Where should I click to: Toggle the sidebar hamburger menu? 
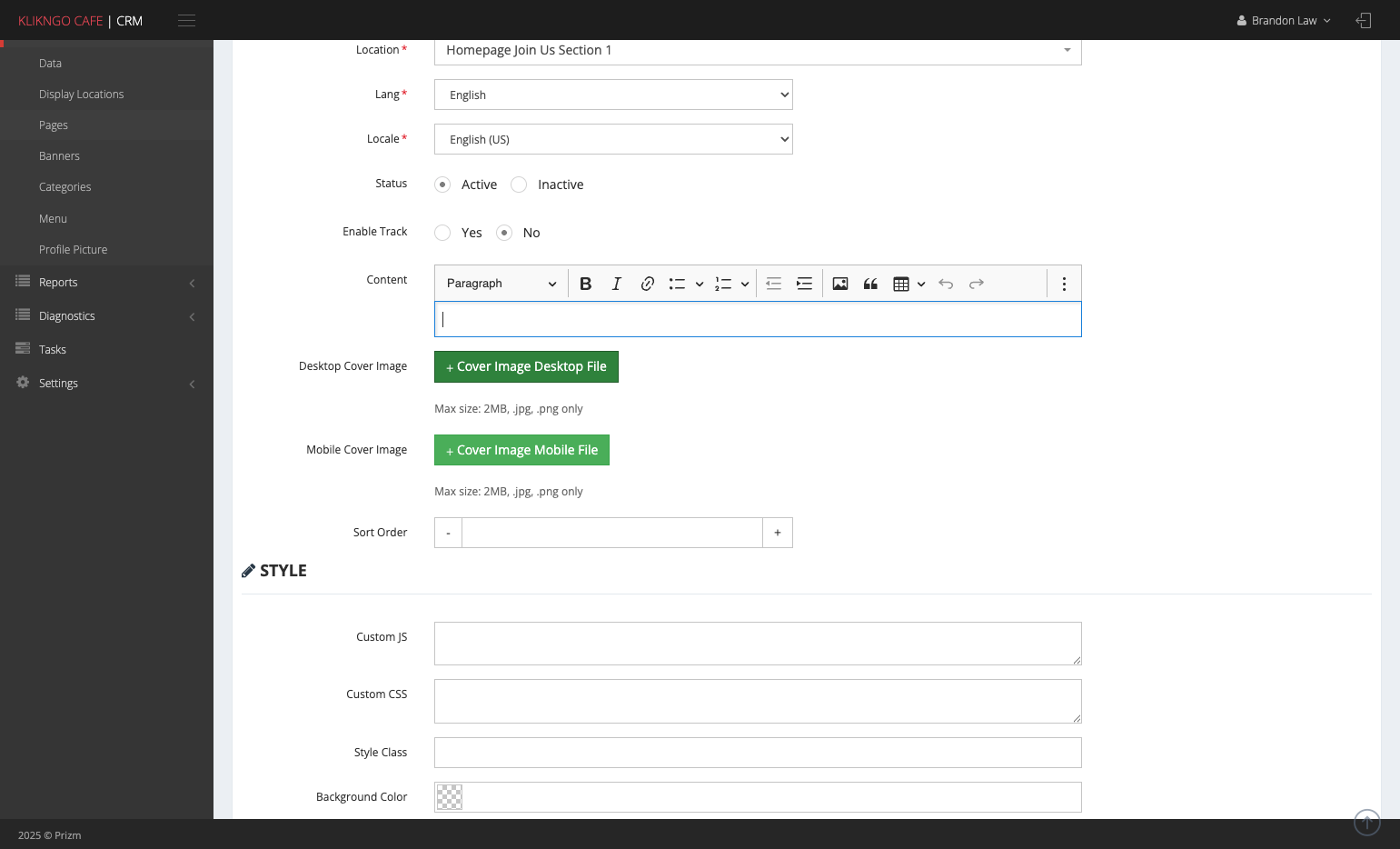[x=187, y=20]
